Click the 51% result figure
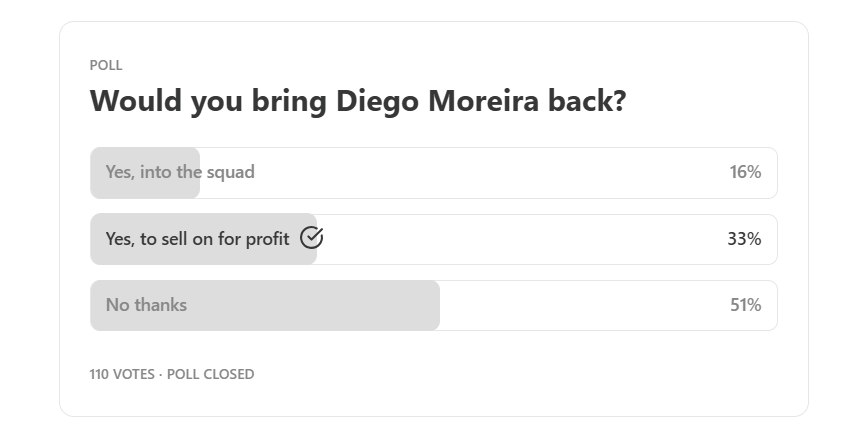 click(x=745, y=305)
